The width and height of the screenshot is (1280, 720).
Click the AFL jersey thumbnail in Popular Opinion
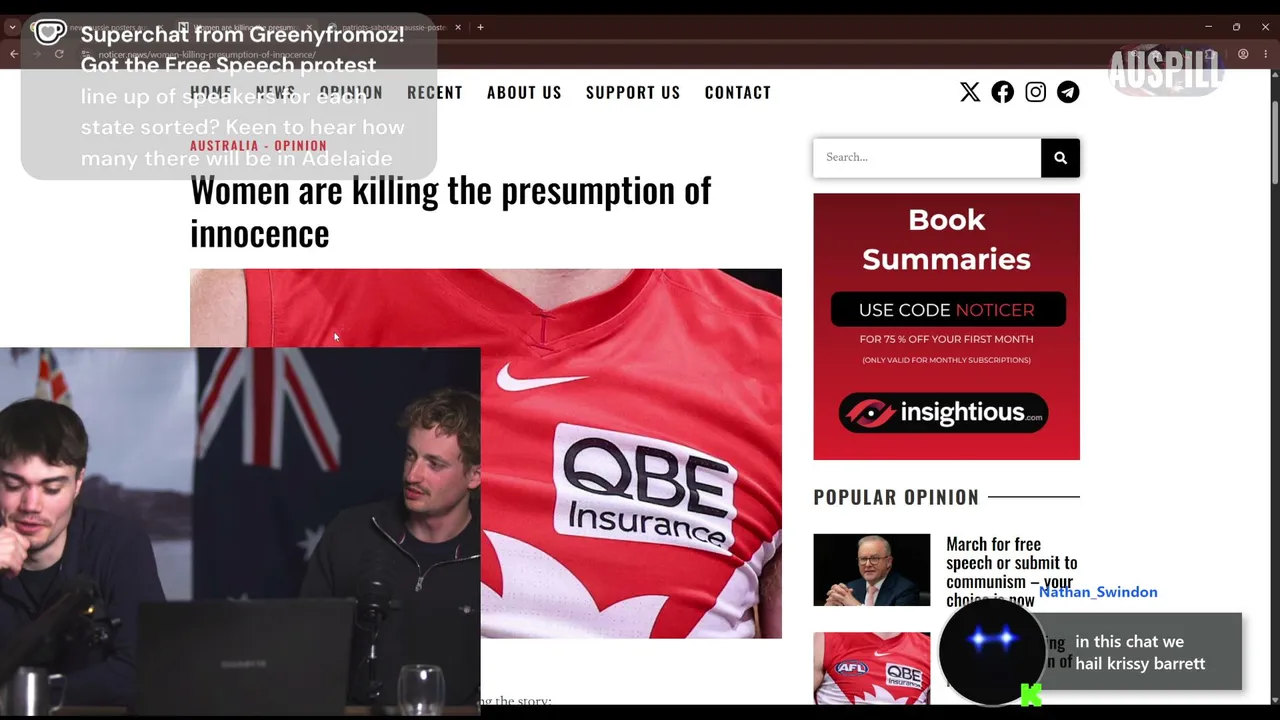point(871,668)
